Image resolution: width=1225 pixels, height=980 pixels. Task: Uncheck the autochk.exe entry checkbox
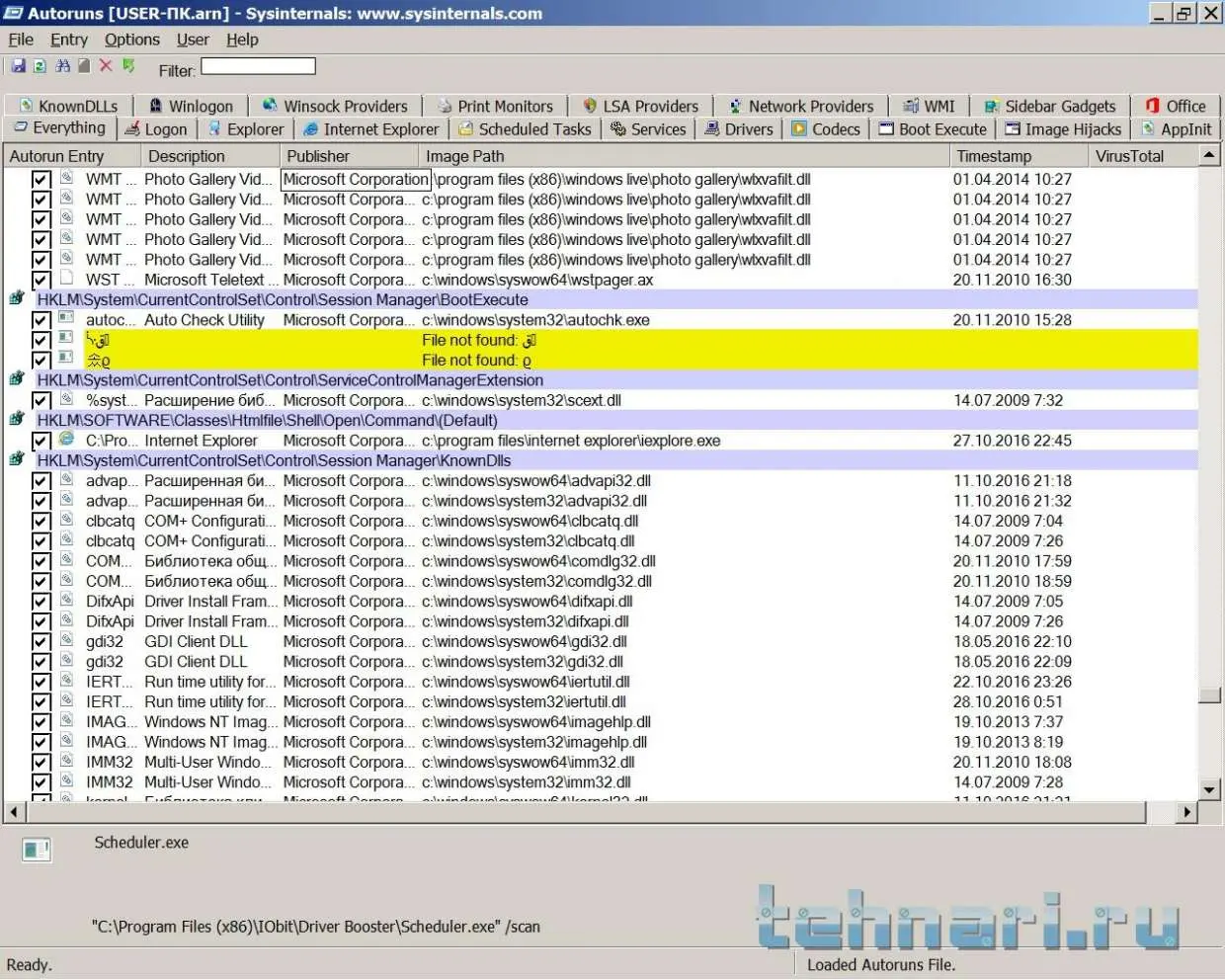(41, 320)
